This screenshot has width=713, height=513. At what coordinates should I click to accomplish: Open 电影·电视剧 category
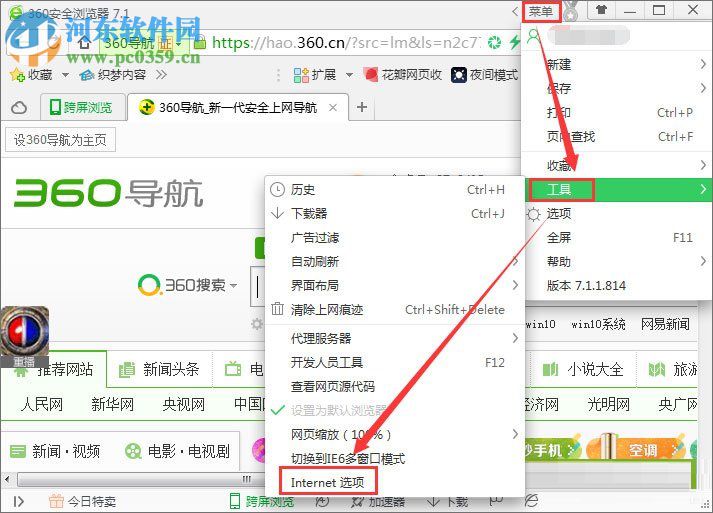pos(178,451)
